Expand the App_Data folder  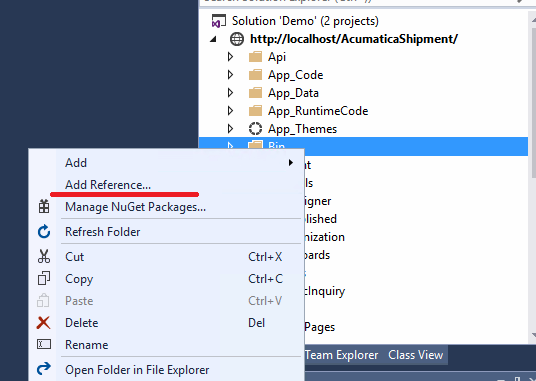click(230, 93)
